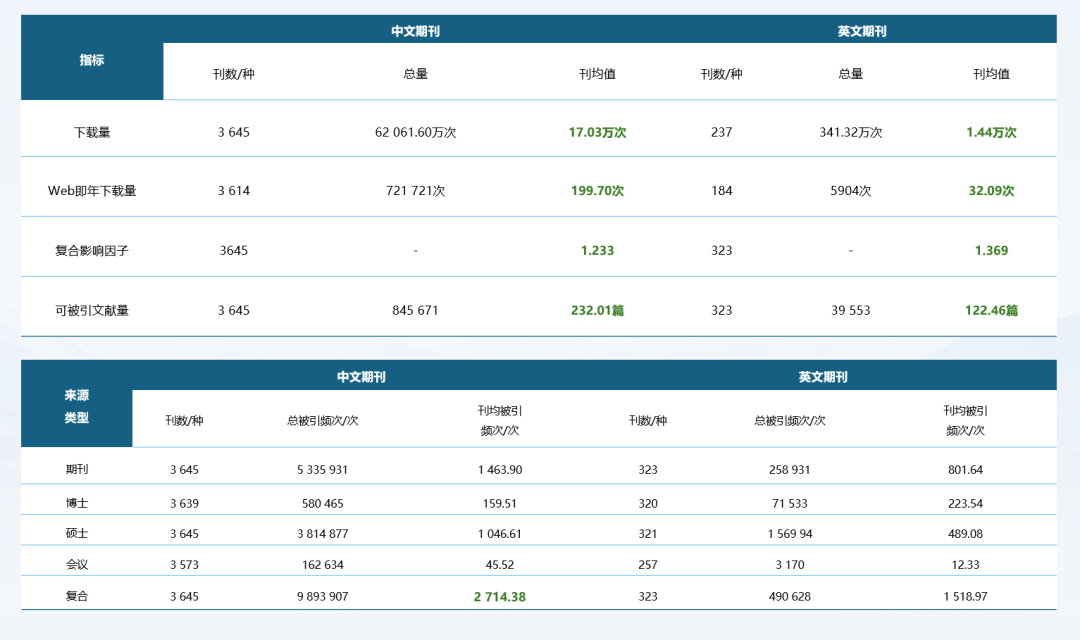Screen dimensions: 1080x640
Task: Select the Web即年下载量 row label
Action: click(x=92, y=190)
